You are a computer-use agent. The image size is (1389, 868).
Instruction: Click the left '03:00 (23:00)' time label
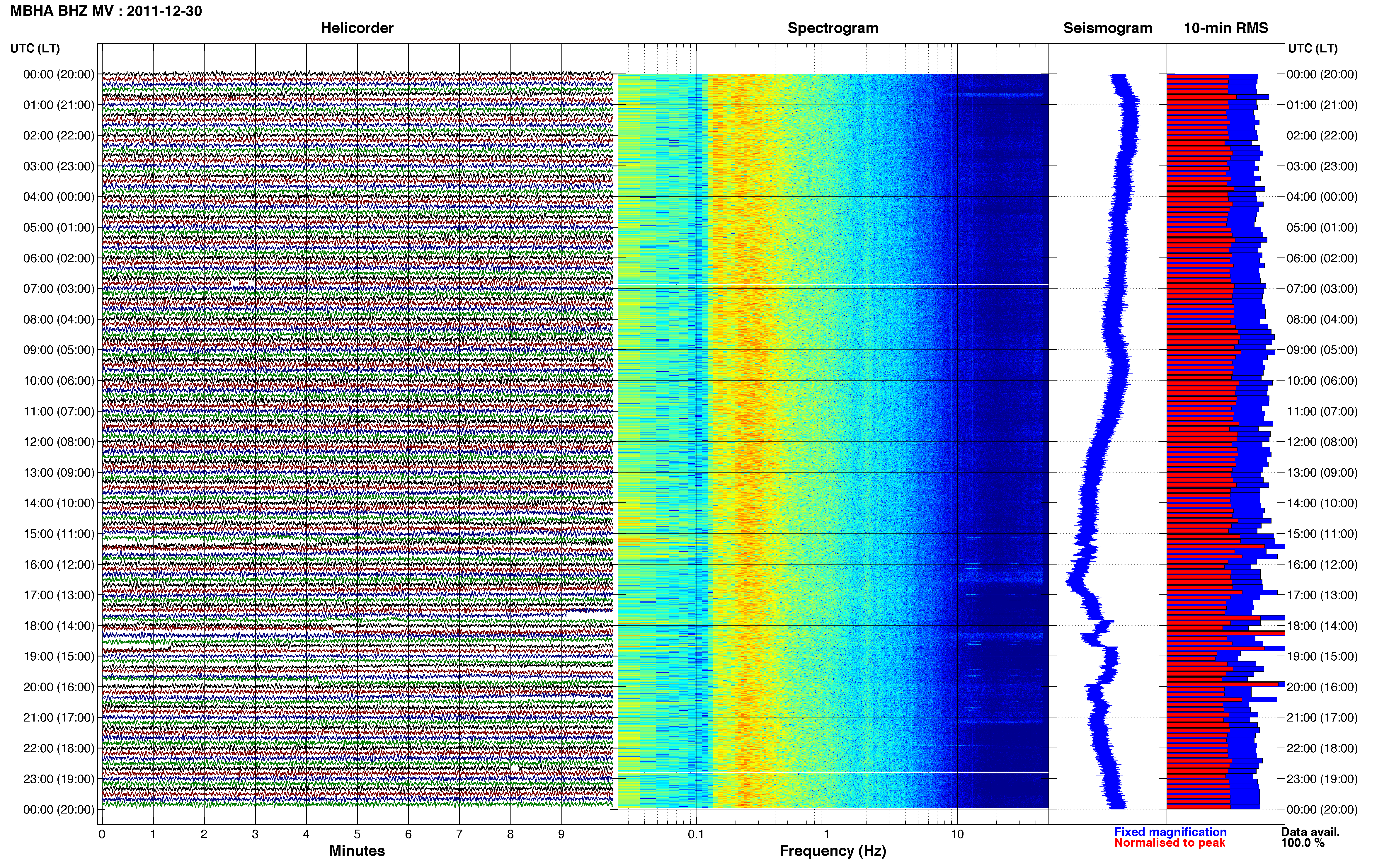tap(59, 166)
